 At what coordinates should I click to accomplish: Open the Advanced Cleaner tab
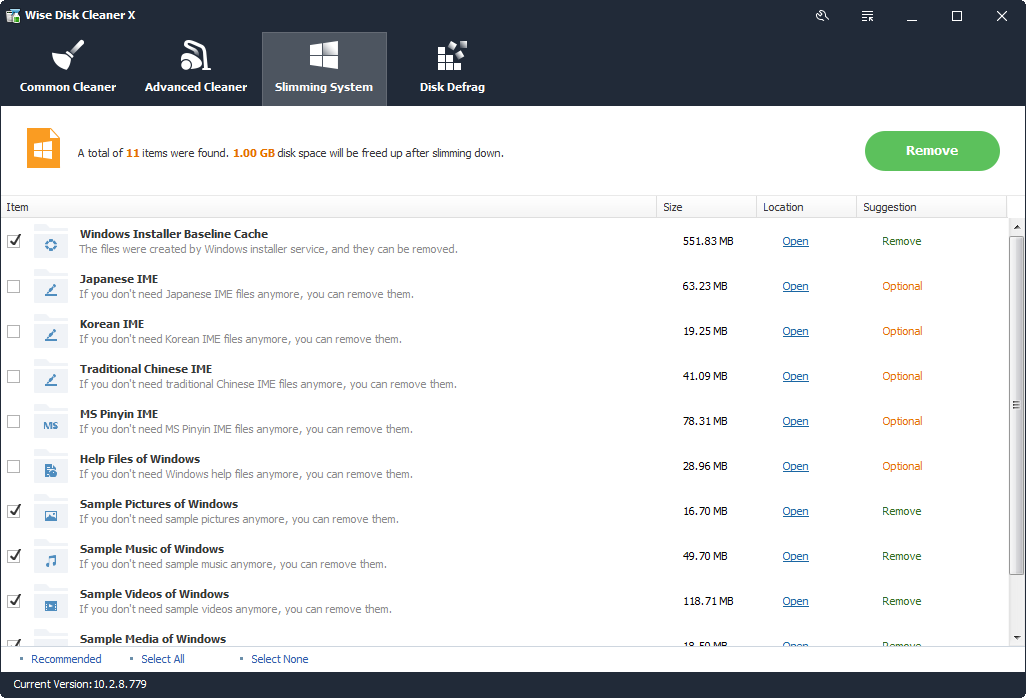196,69
